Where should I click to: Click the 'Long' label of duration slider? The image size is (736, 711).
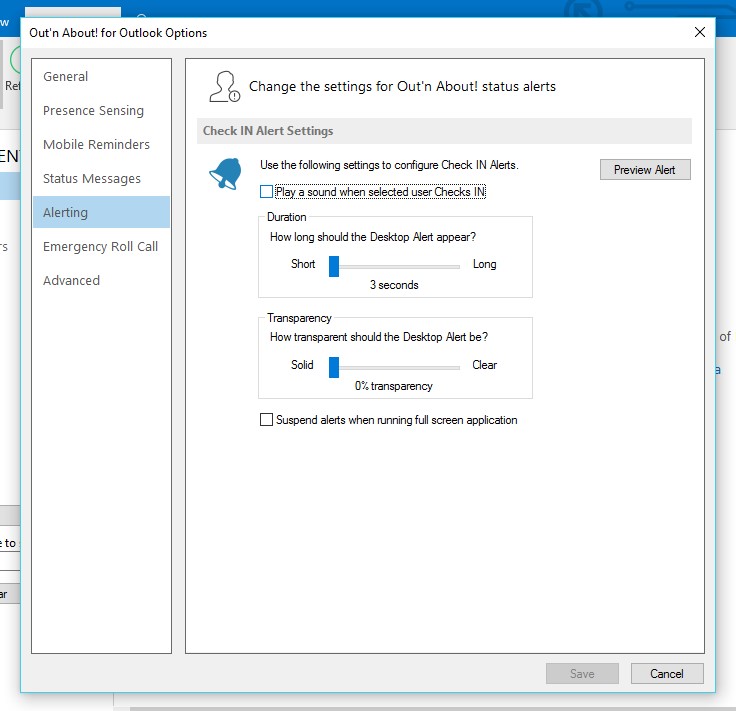click(484, 264)
